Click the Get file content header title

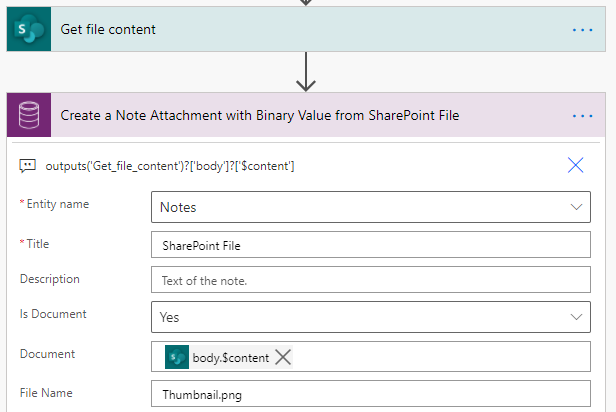point(108,30)
